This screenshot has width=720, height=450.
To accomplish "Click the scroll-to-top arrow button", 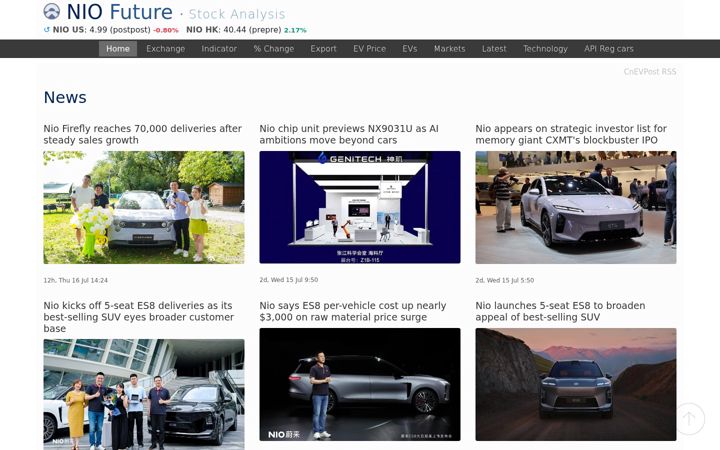I will [689, 418].
